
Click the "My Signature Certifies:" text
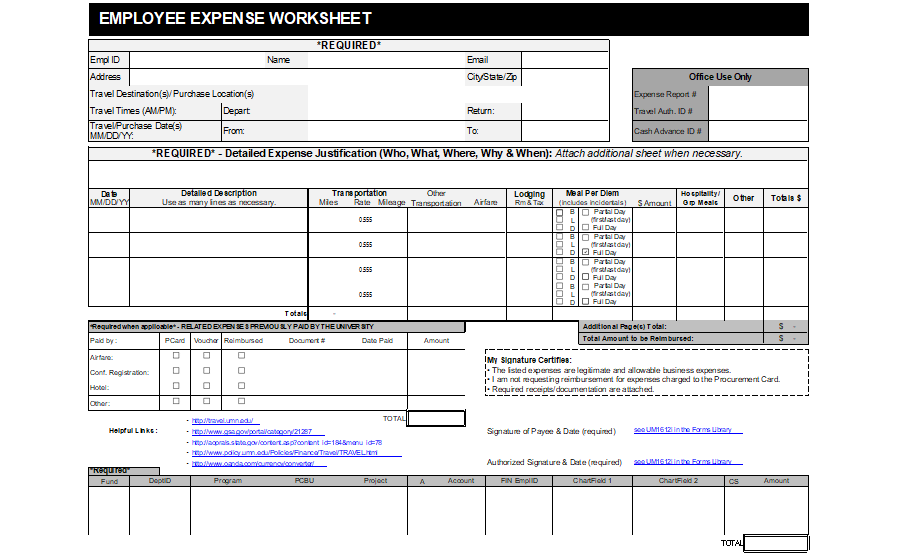point(529,360)
